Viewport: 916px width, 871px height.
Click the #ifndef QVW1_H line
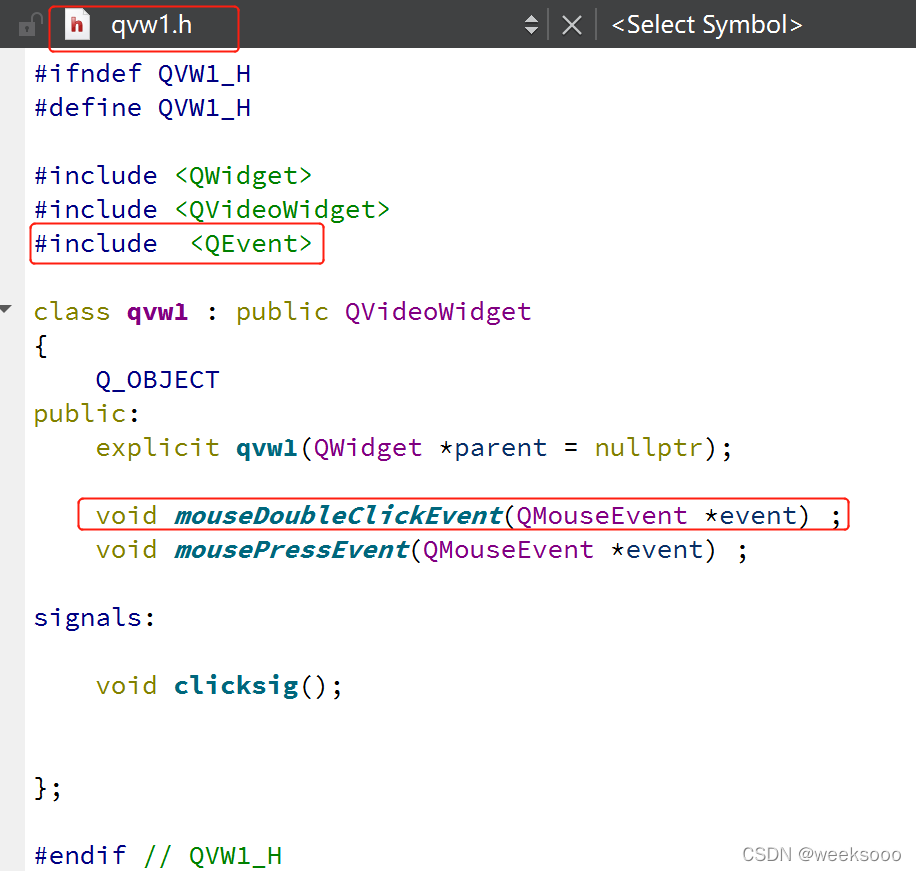pos(142,74)
